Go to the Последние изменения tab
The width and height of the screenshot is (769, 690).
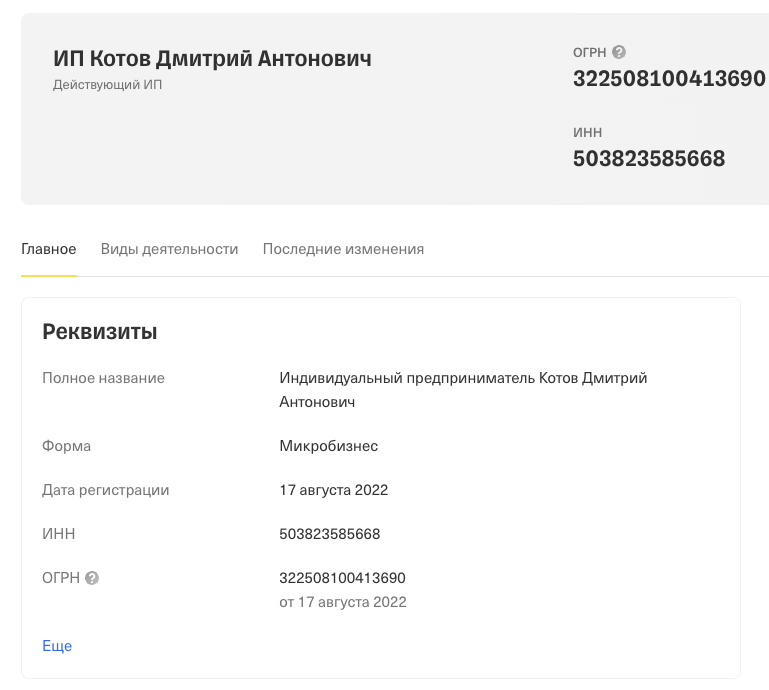coord(343,249)
